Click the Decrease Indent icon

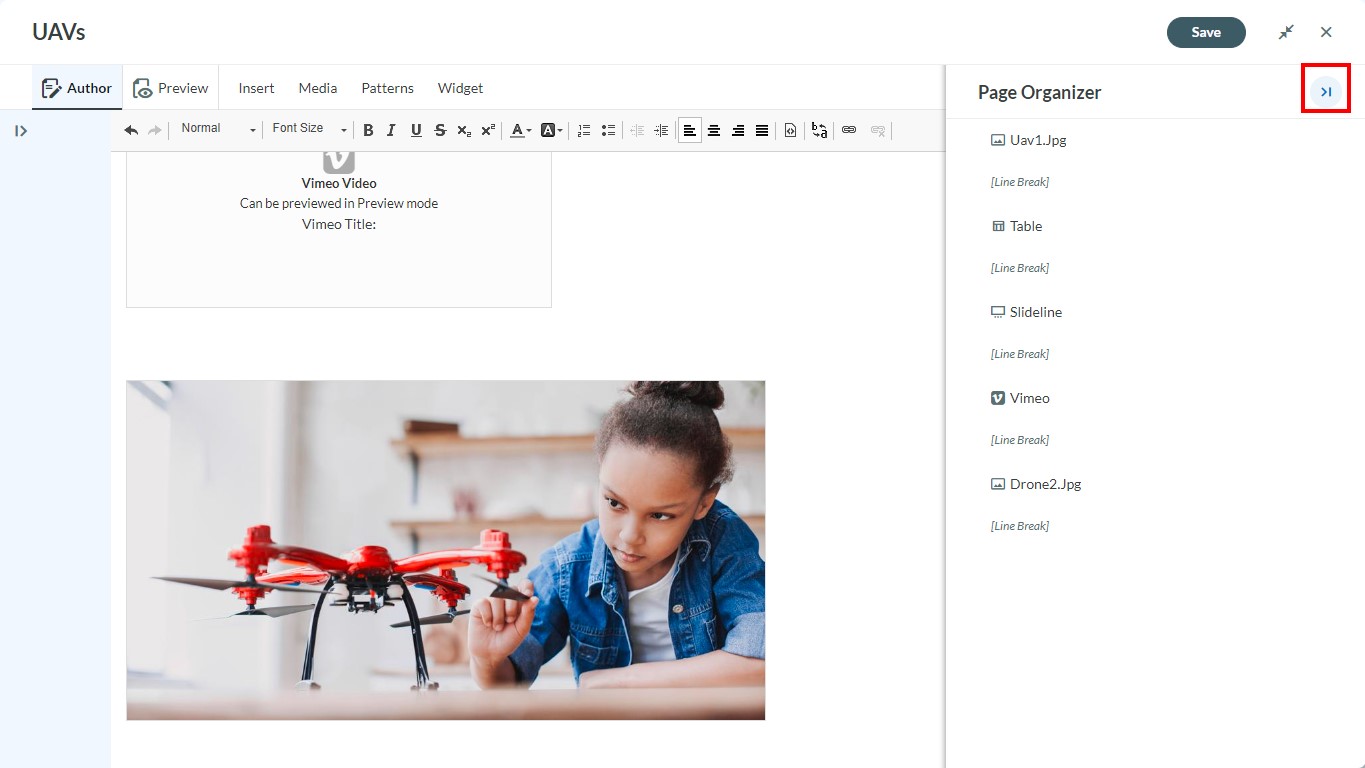click(637, 130)
